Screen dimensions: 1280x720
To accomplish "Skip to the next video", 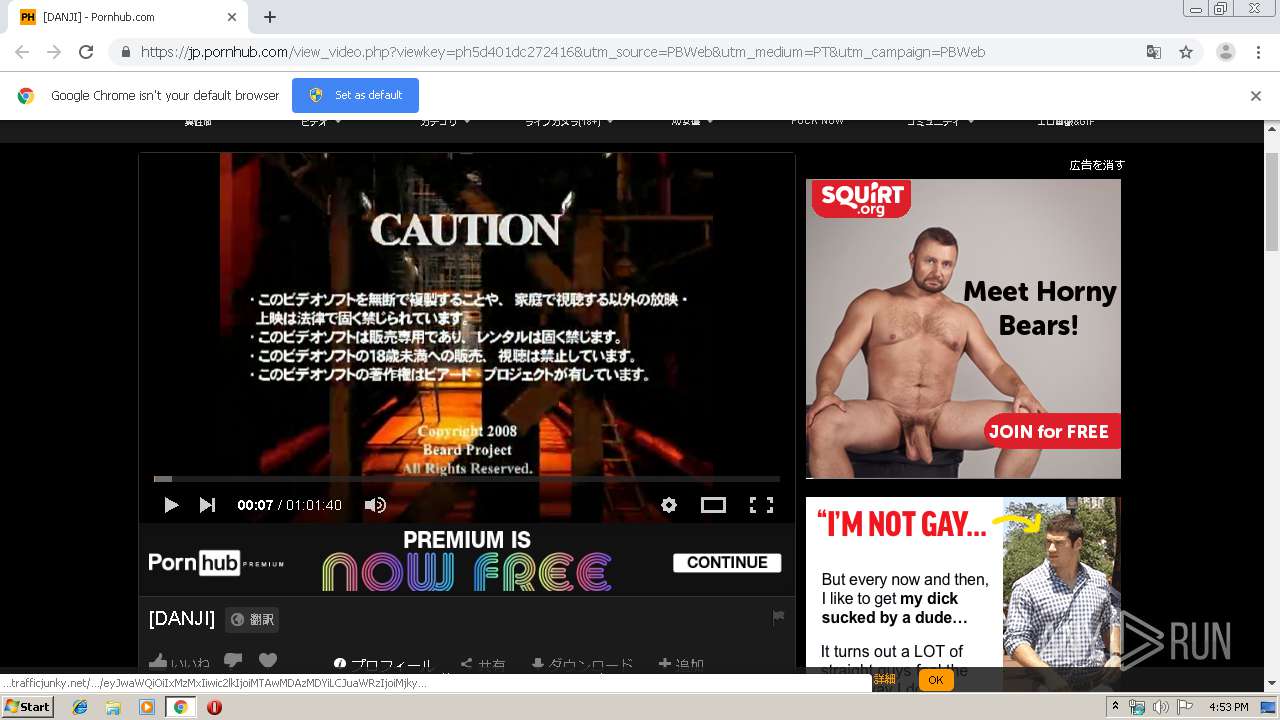I will (207, 505).
